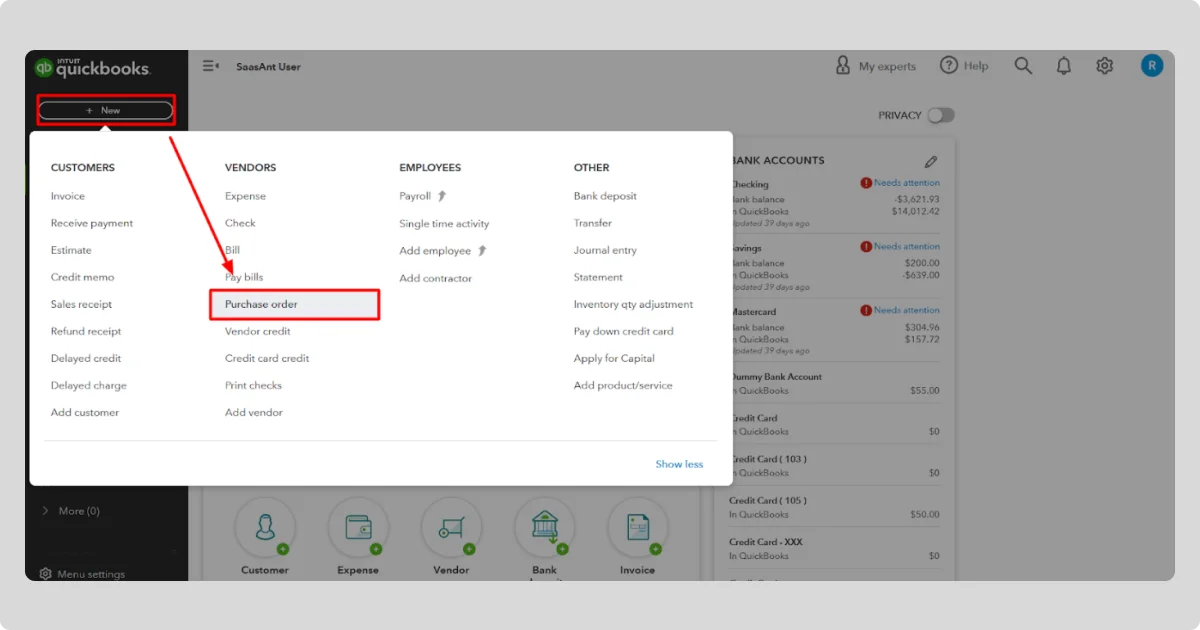Select Delayed credit
Viewport: 1200px width, 630px height.
click(86, 358)
